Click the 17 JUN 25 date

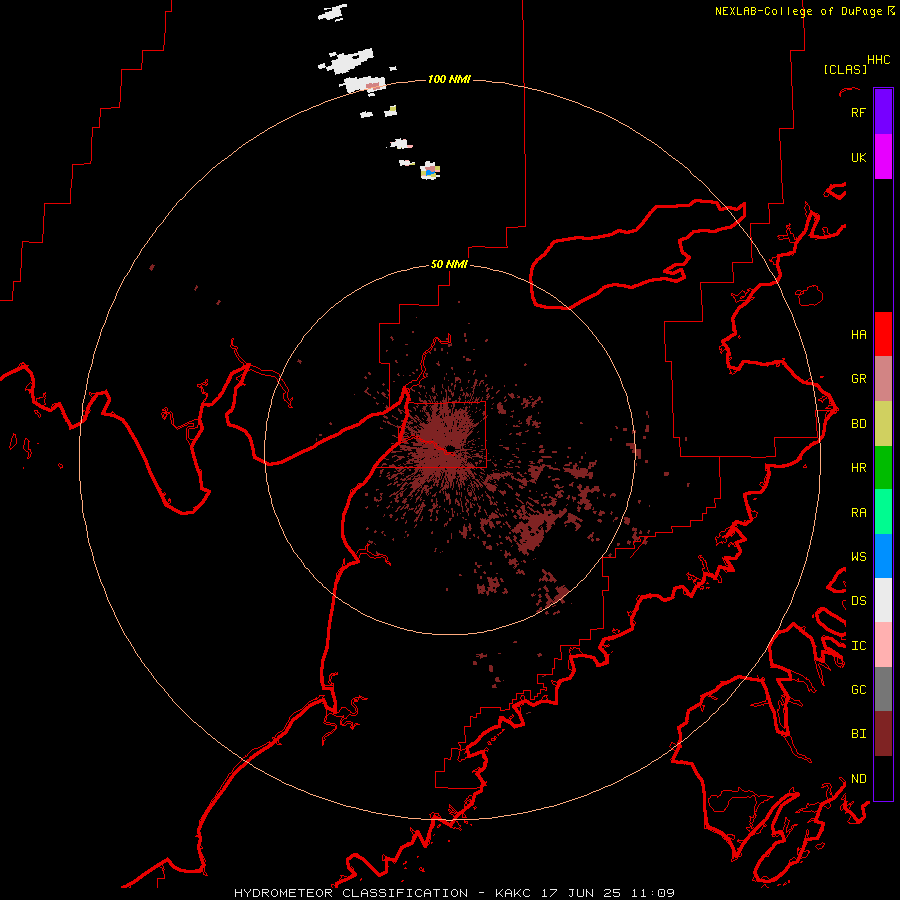tap(583, 893)
